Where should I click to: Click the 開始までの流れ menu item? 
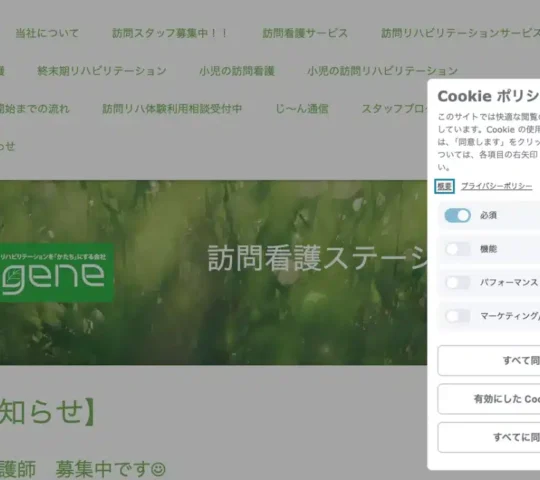34,109
